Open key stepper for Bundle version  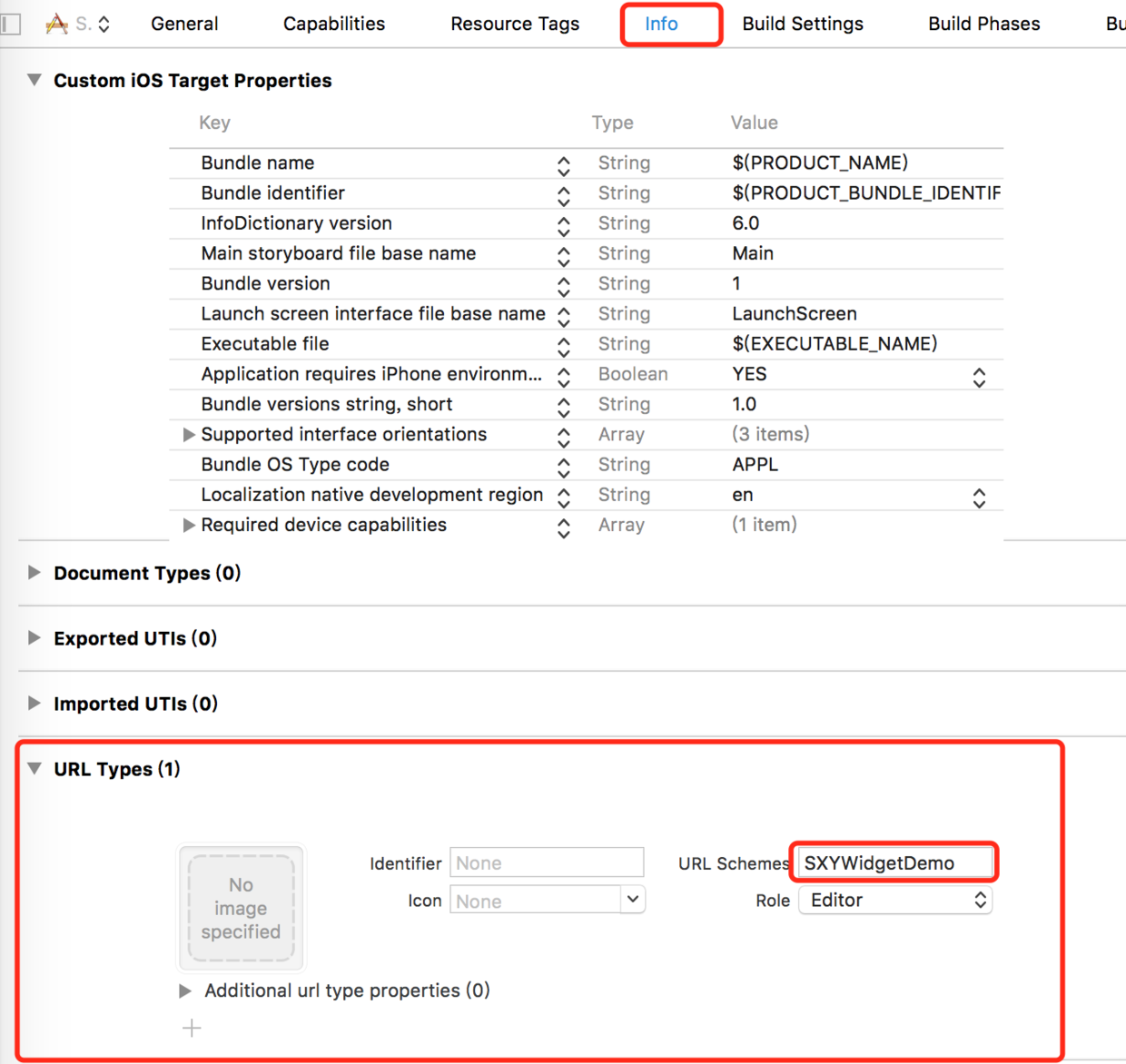[564, 287]
